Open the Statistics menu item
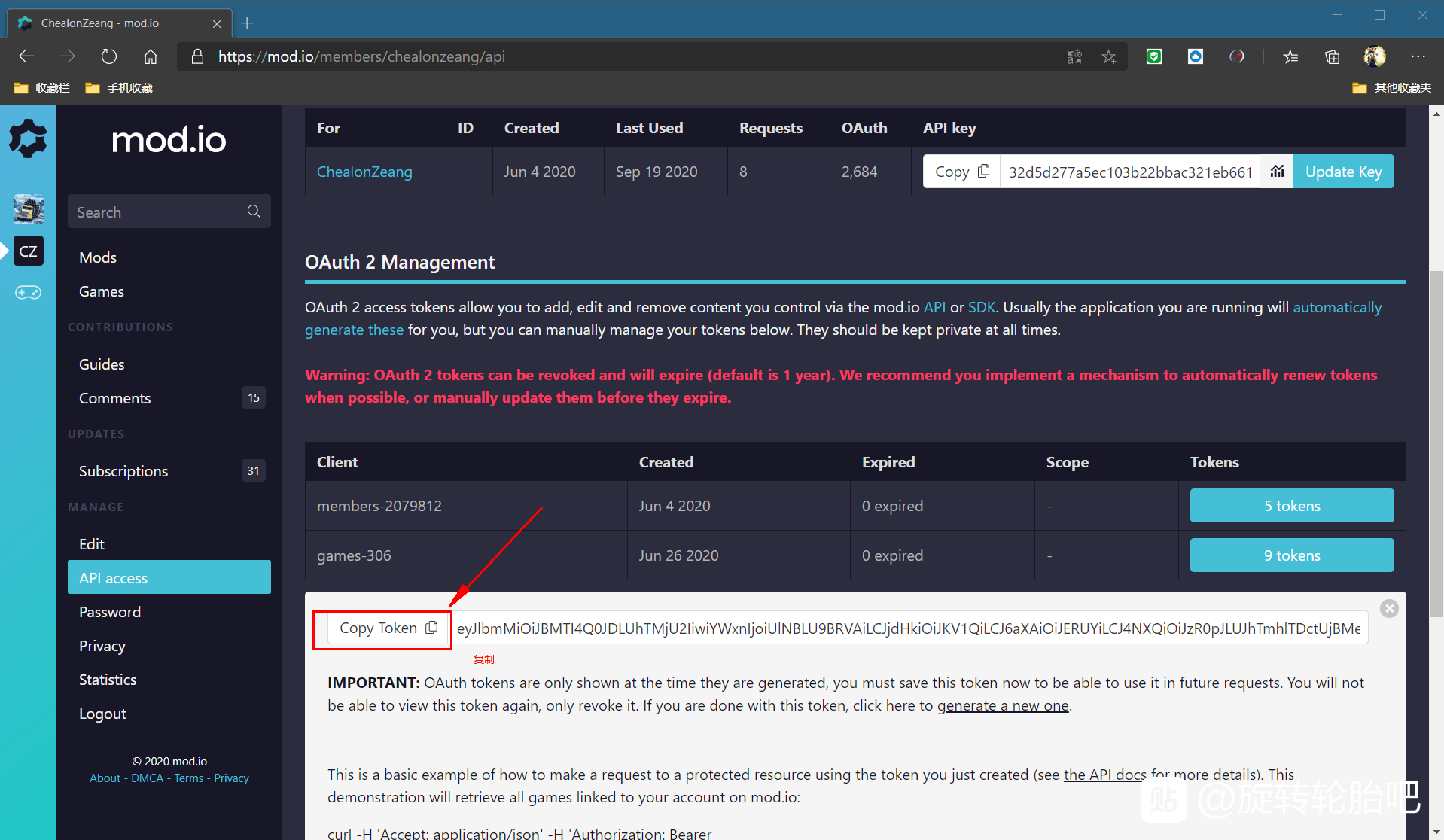Image resolution: width=1444 pixels, height=840 pixels. [x=108, y=680]
